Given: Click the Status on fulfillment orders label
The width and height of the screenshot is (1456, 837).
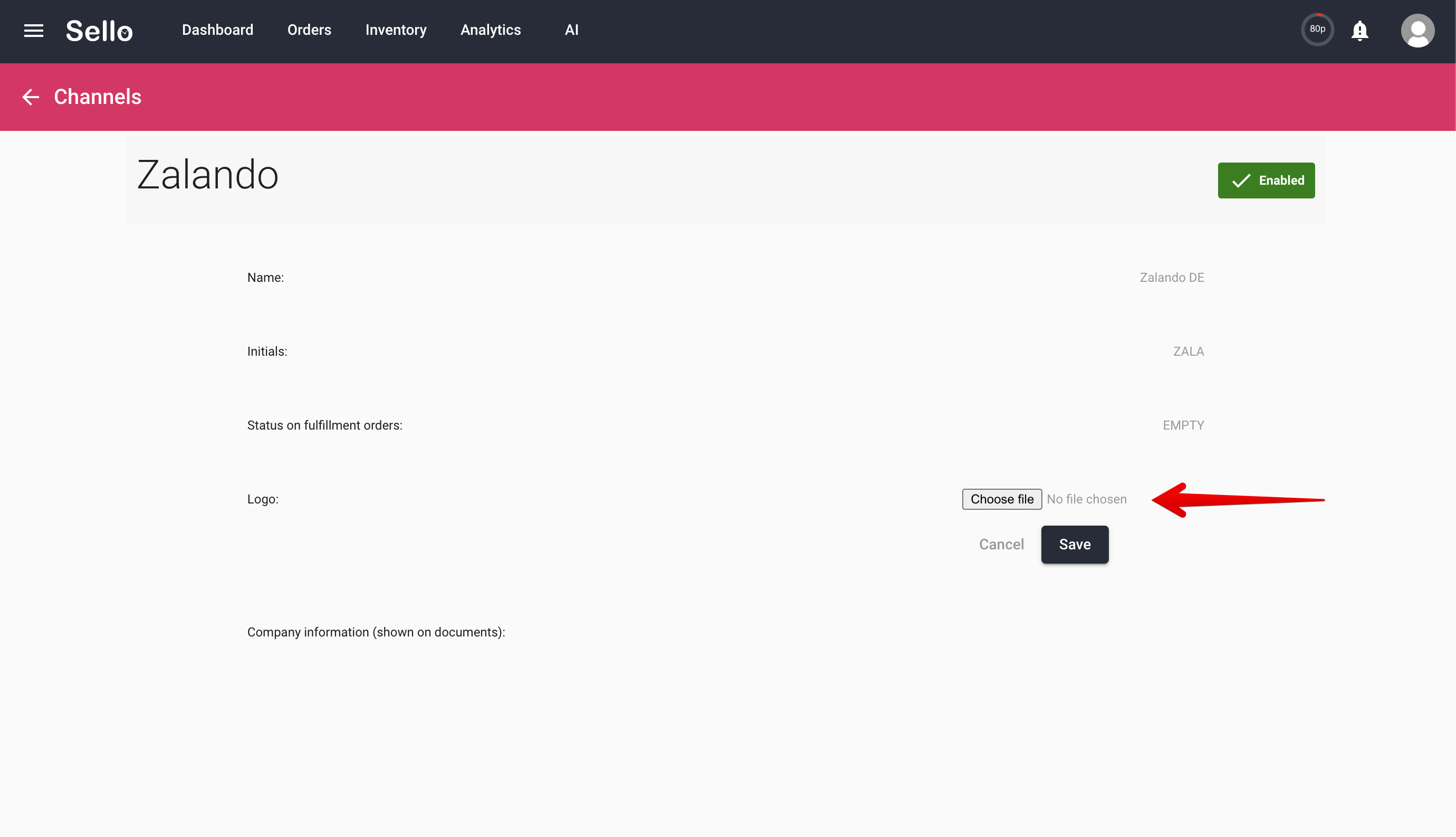Looking at the screenshot, I should pyautogui.click(x=324, y=425).
